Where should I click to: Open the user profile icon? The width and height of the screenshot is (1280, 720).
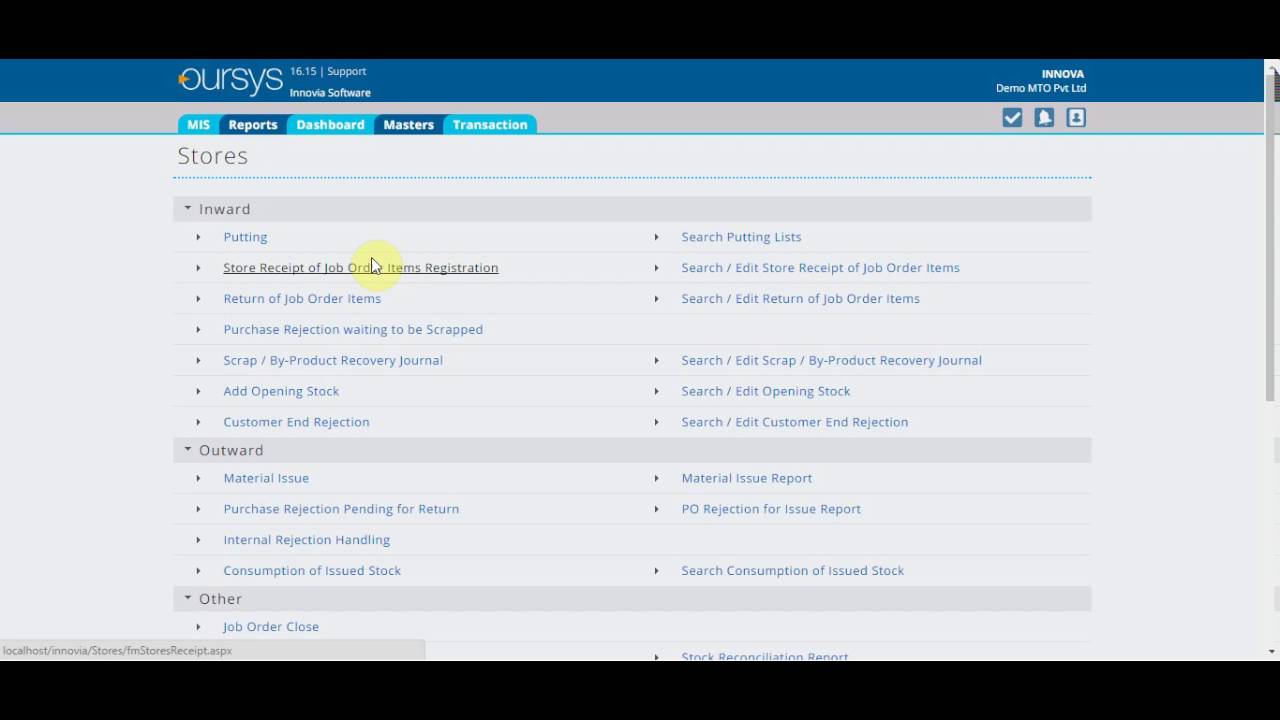(x=1076, y=118)
